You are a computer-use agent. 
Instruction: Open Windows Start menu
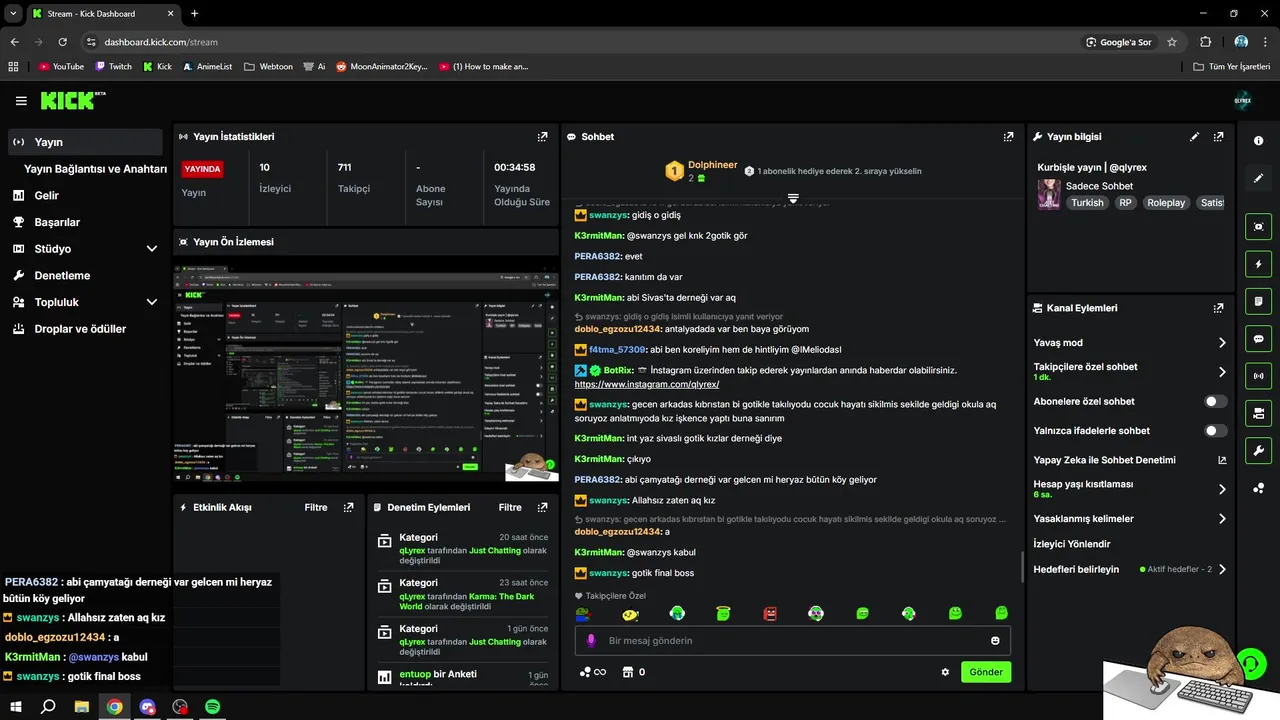[x=16, y=706]
